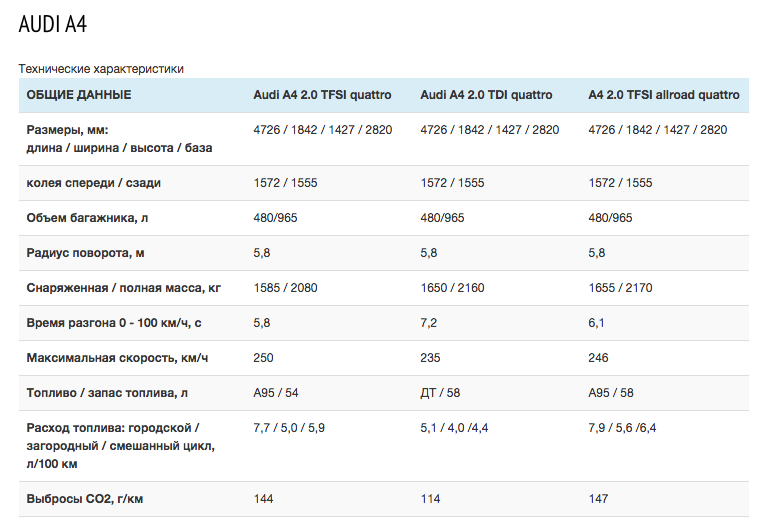Click turning radius '5,8' in TDI quattro column
Viewport: 763px width, 521px height.
pyautogui.click(x=429, y=253)
